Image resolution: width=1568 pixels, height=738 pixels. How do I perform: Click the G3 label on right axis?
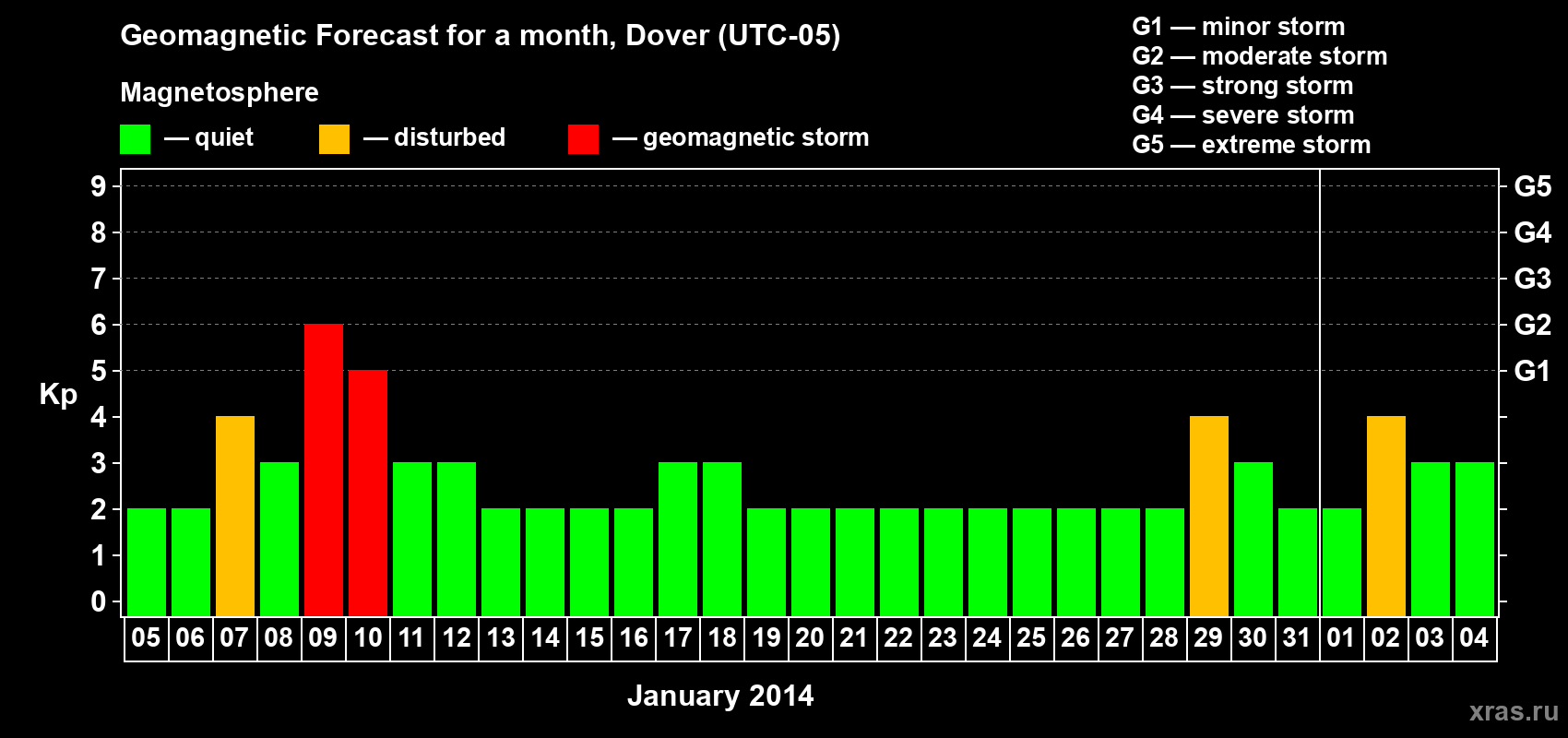click(1533, 279)
